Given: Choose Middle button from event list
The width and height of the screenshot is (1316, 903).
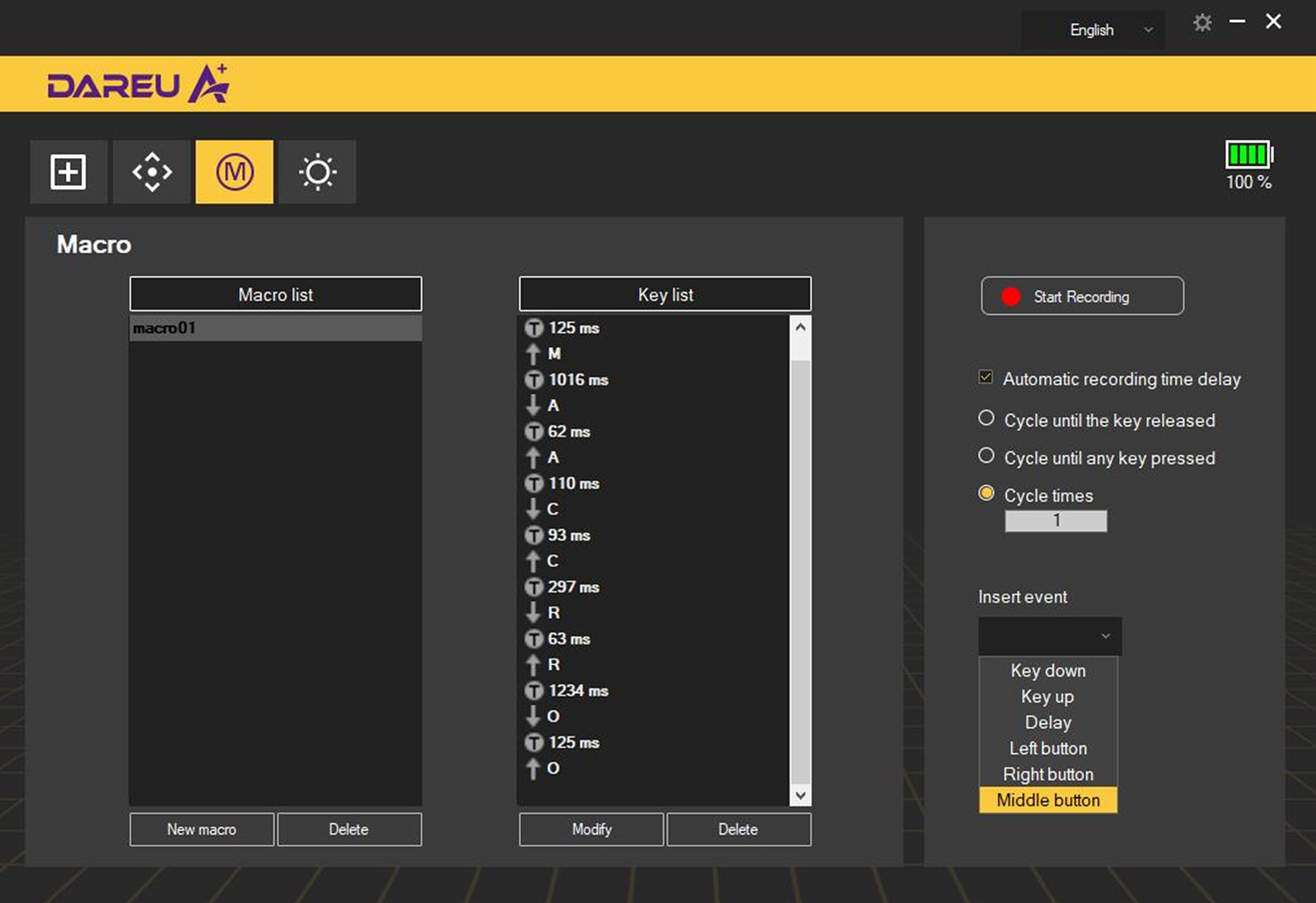Looking at the screenshot, I should [x=1047, y=800].
